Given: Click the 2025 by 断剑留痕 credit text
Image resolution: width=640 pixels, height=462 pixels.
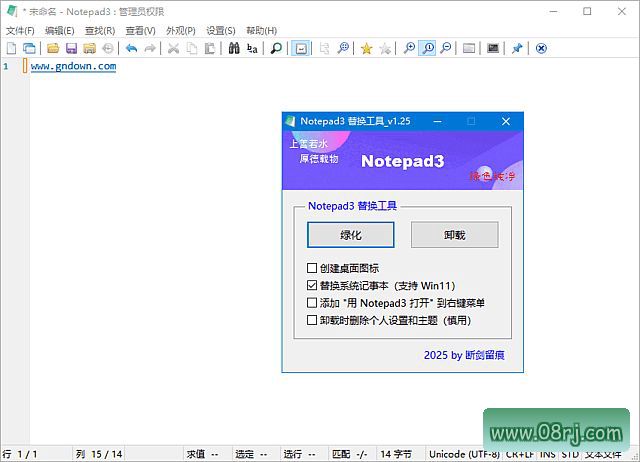Looking at the screenshot, I should click(464, 355).
